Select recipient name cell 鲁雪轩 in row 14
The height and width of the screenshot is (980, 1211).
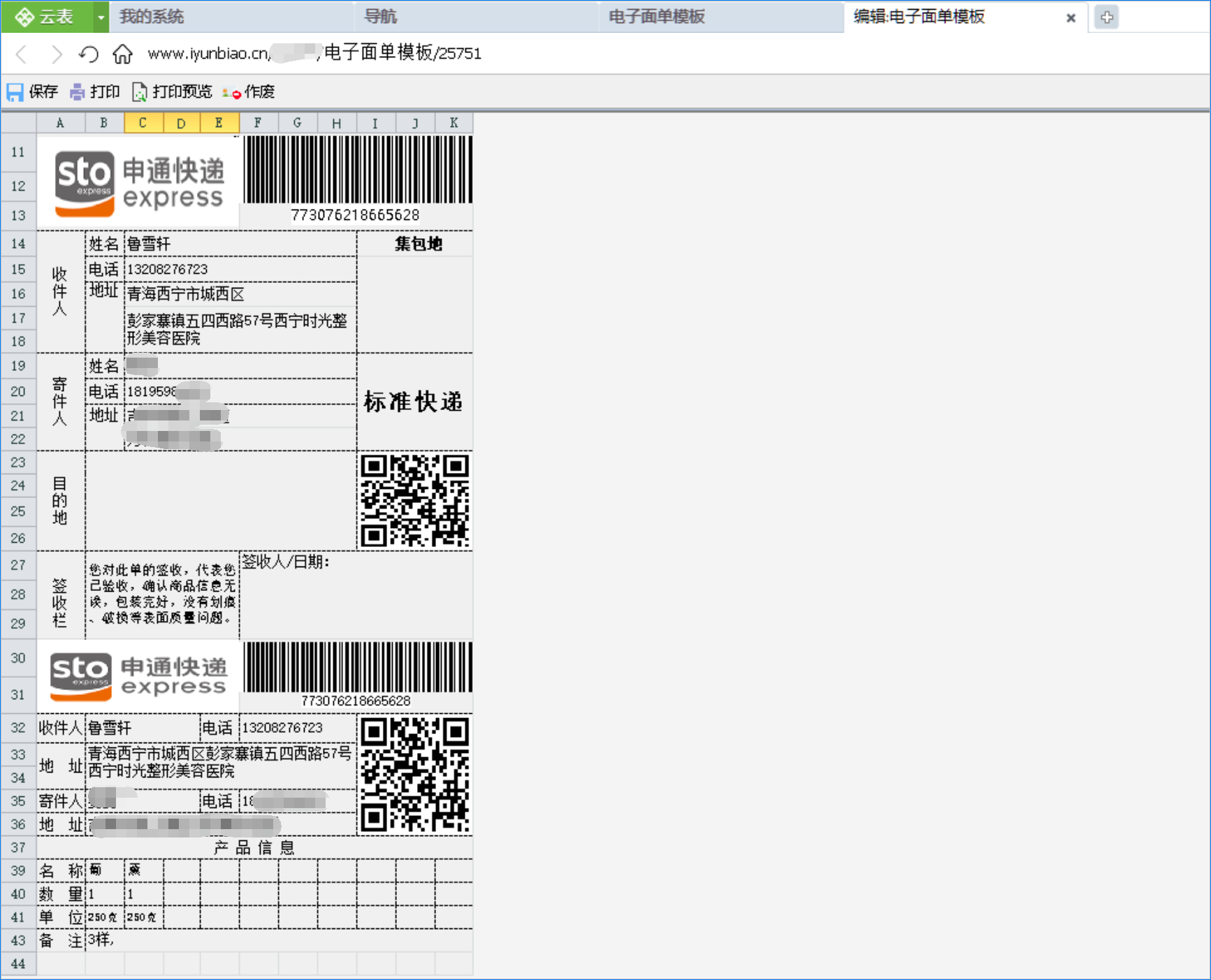(x=240, y=244)
